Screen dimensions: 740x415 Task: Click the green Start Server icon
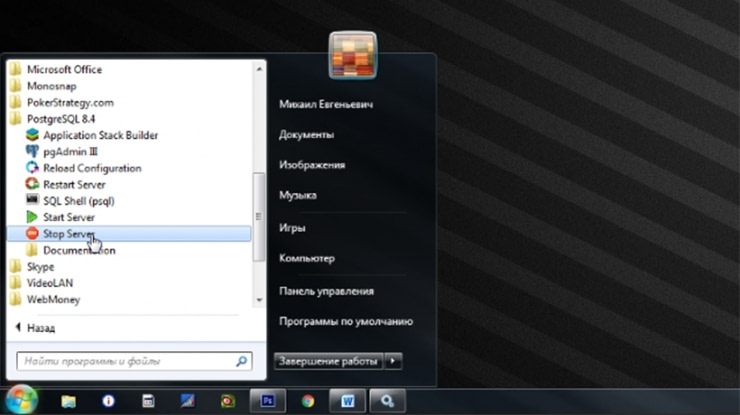click(32, 217)
